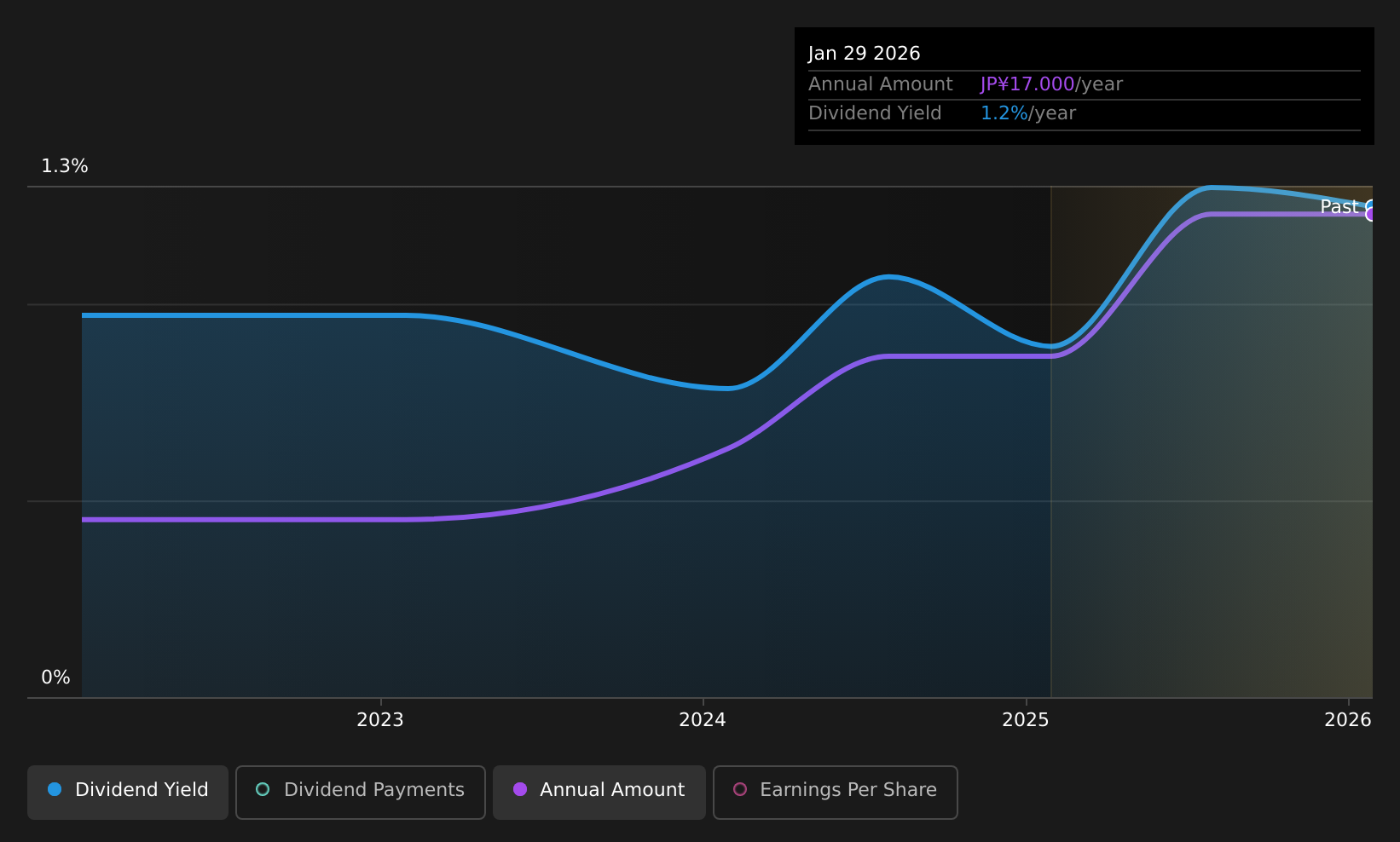Click the purple Annual Amount endpoint marker
Viewport: 1400px width, 842px height.
1371,215
